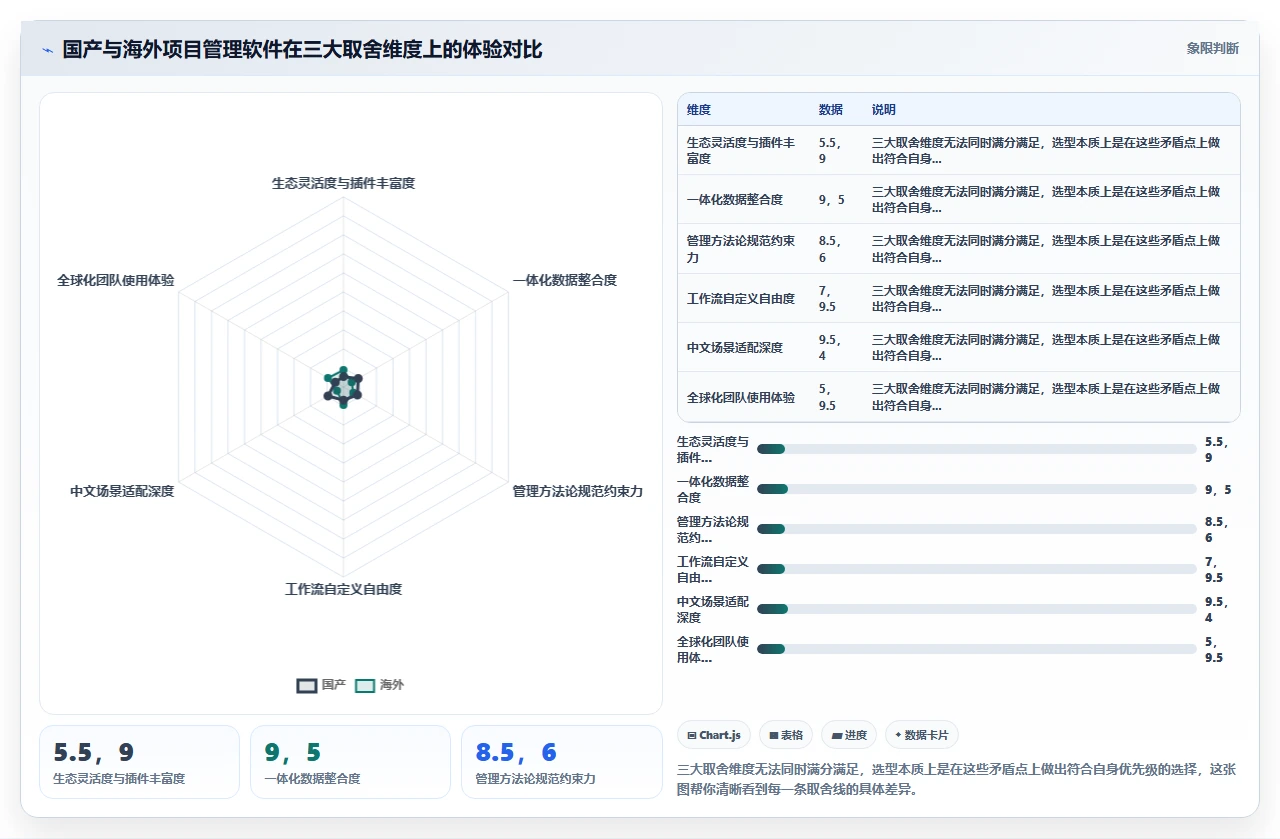
Task: Click the 象限判断 tag in the header
Action: [1212, 48]
